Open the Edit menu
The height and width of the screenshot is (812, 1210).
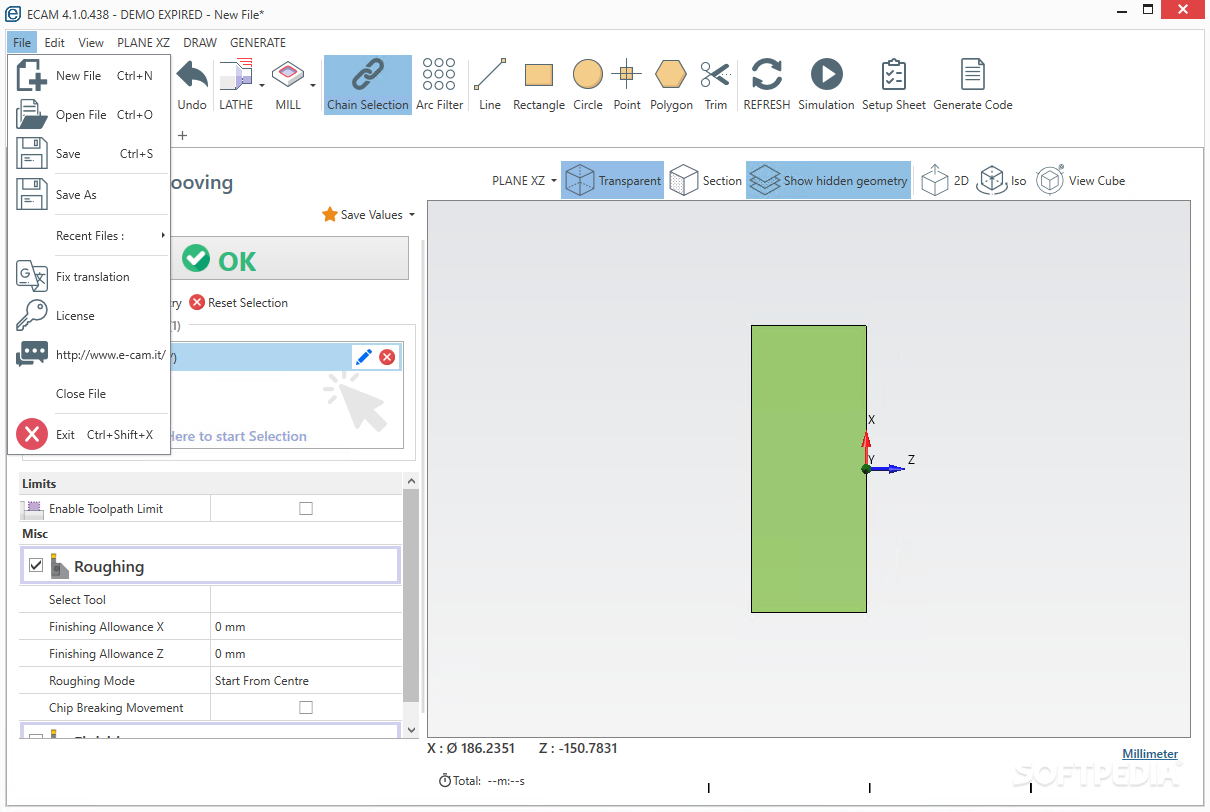click(x=55, y=43)
